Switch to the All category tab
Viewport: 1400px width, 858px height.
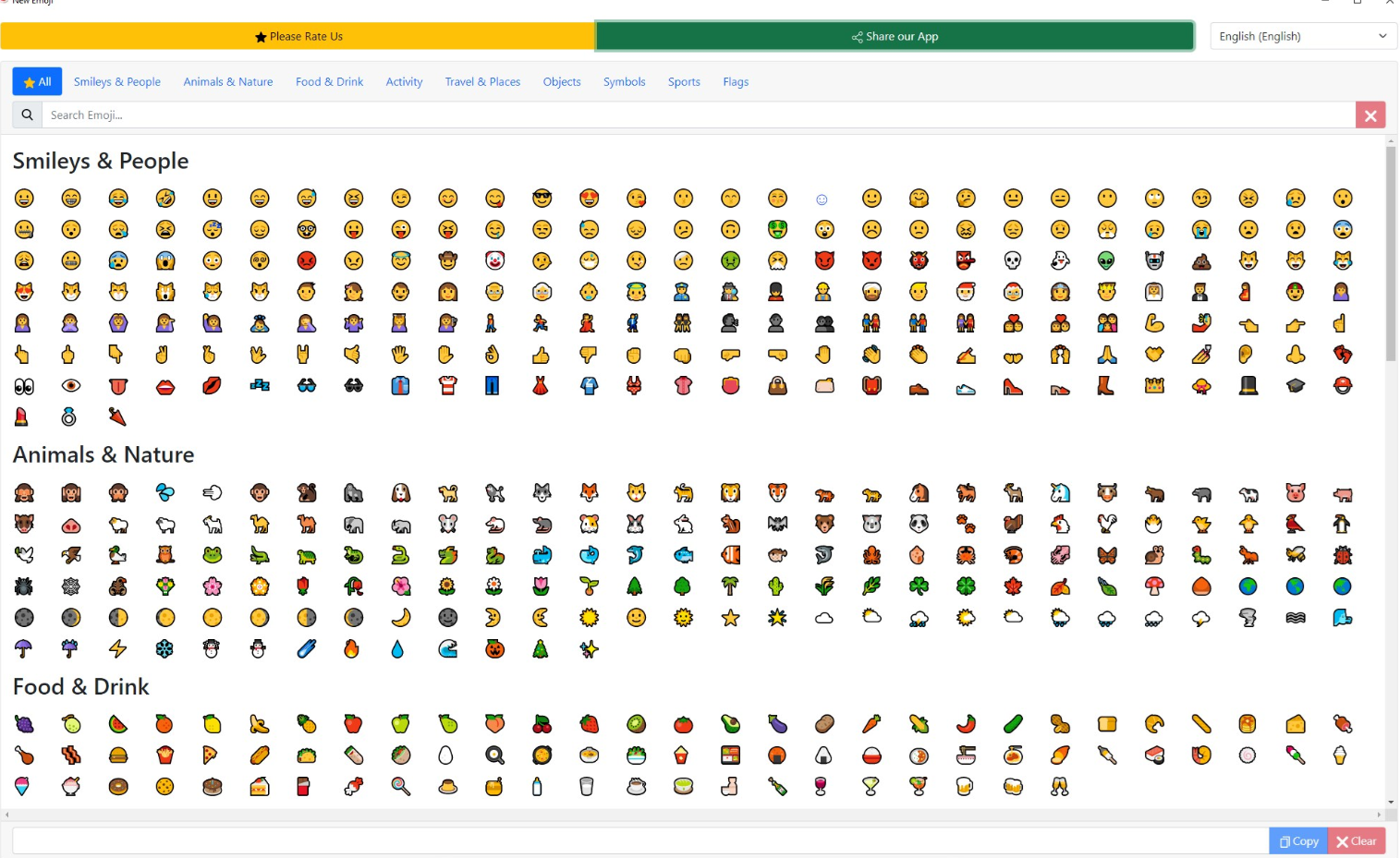point(37,81)
